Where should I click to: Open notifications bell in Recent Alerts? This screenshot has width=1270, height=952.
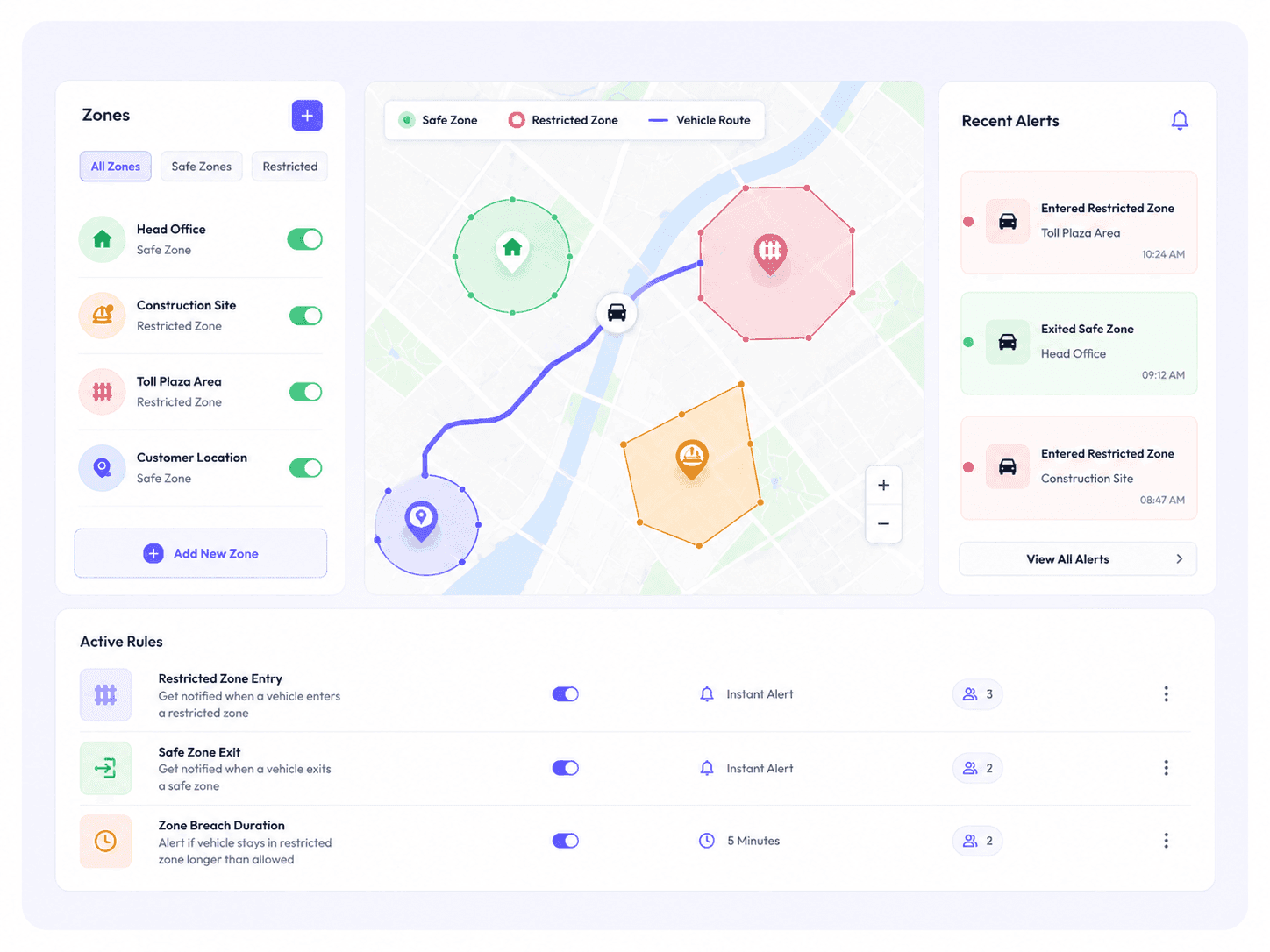pos(1180,120)
